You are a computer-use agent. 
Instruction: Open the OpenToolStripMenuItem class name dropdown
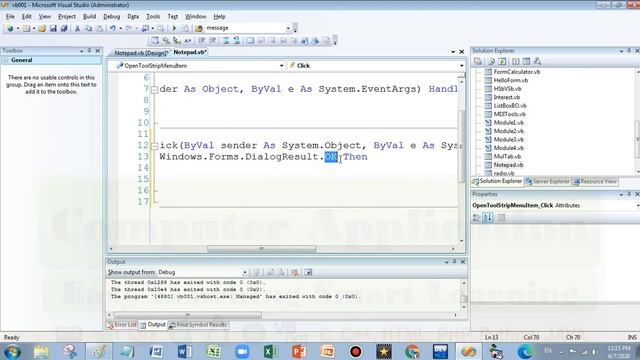pyautogui.click(x=281, y=66)
